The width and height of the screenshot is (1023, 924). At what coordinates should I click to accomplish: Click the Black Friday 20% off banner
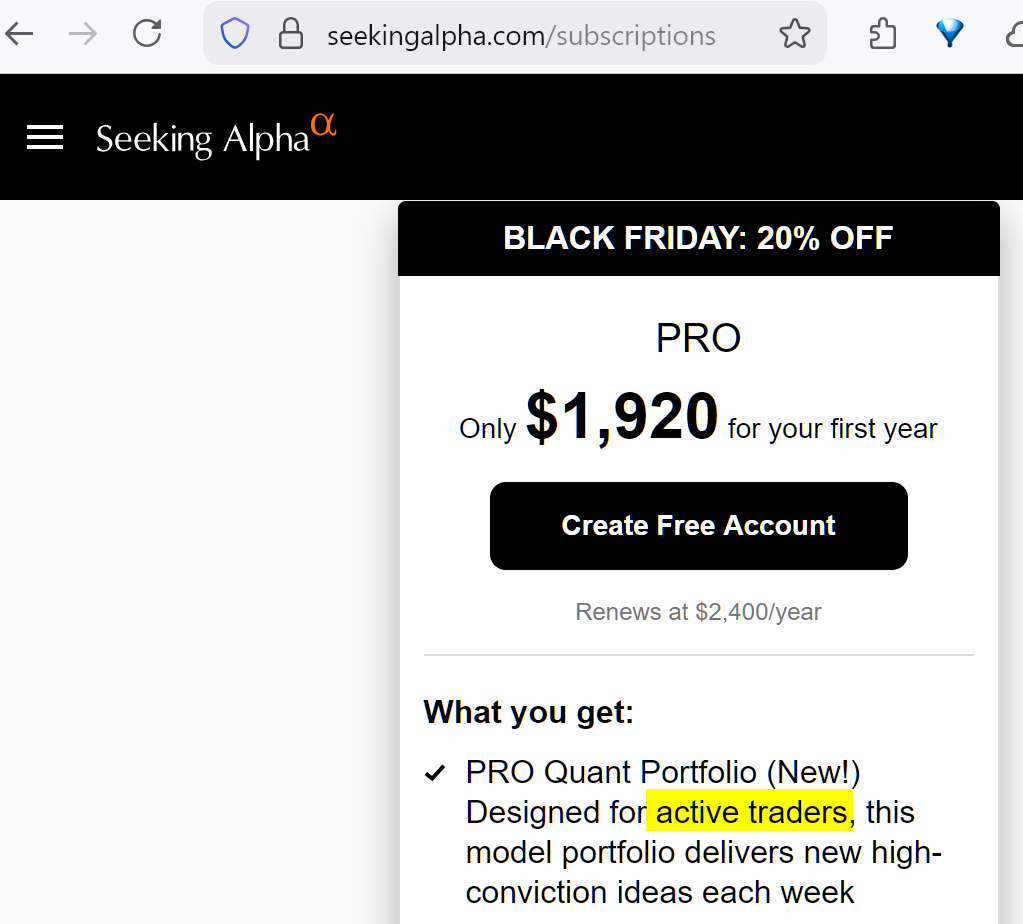(x=698, y=238)
